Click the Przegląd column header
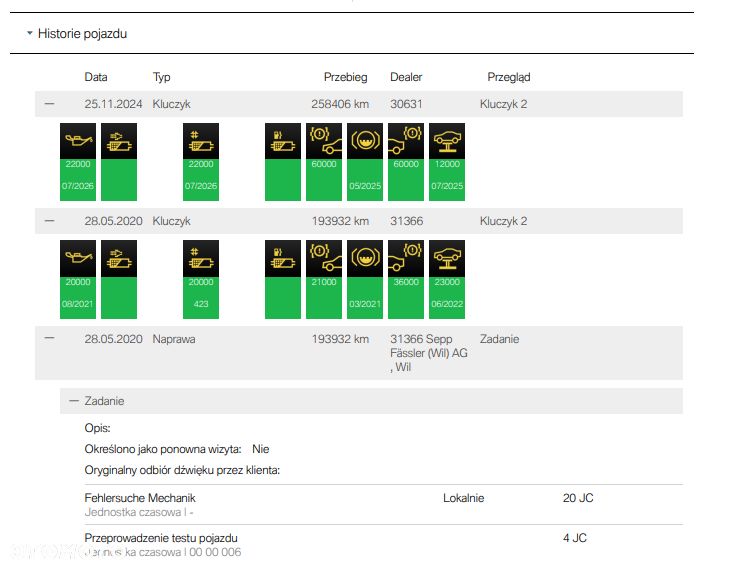The height and width of the screenshot is (569, 730). (x=508, y=77)
